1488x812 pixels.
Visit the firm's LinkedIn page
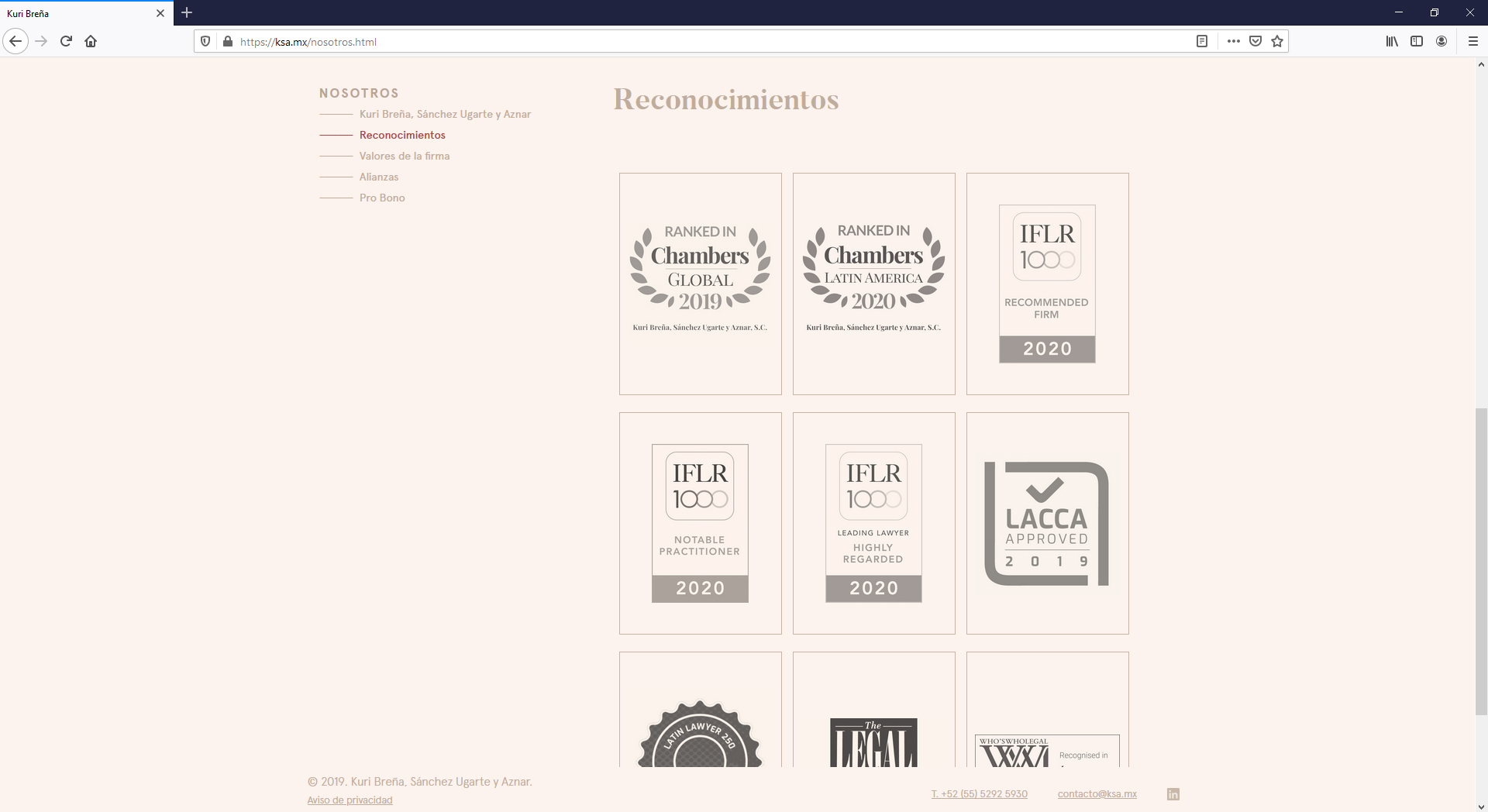pos(1173,794)
